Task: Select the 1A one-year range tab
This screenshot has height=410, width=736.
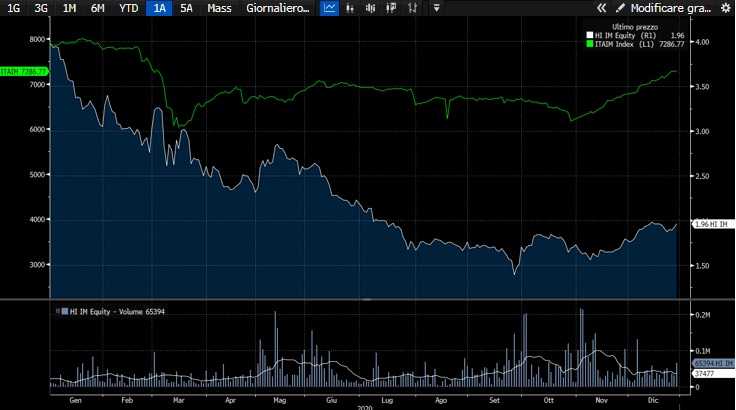Action: coord(159,8)
